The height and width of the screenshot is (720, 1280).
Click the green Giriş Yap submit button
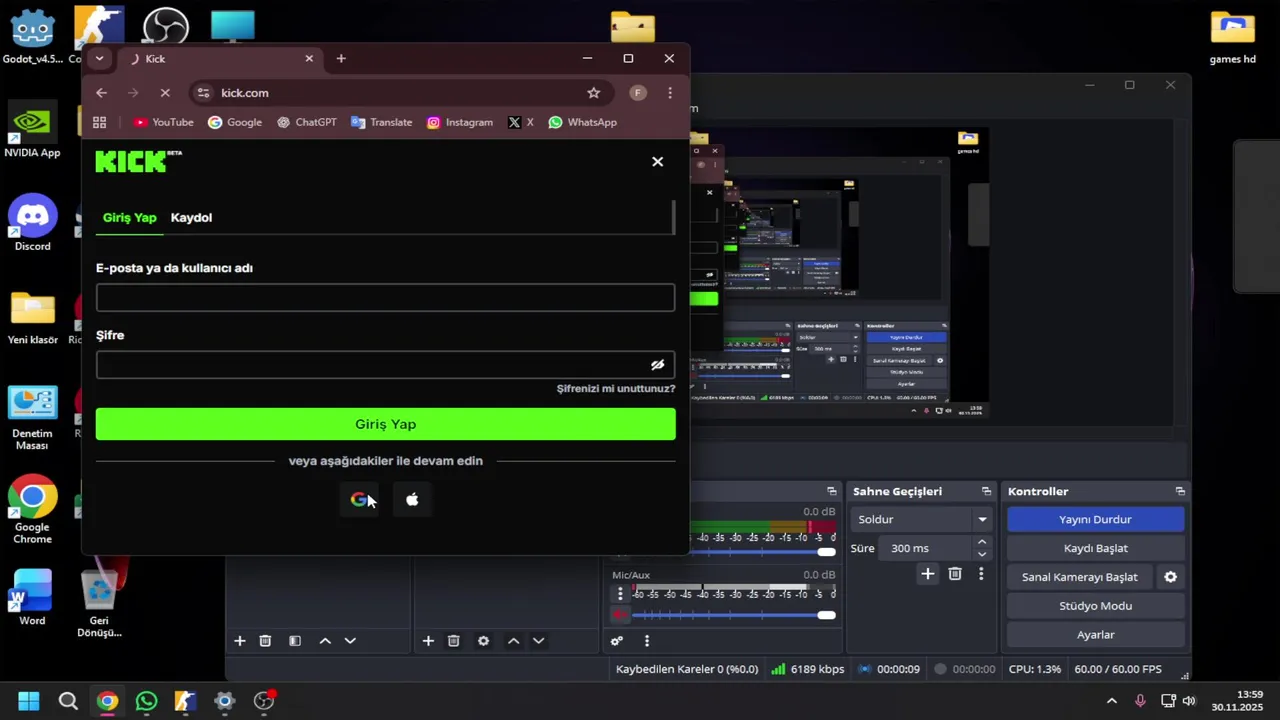[385, 424]
